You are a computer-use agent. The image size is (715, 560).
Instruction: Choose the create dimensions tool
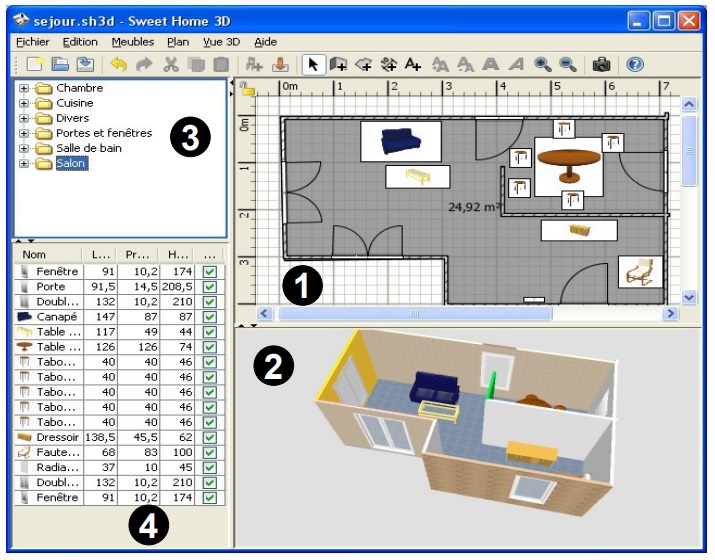click(388, 64)
